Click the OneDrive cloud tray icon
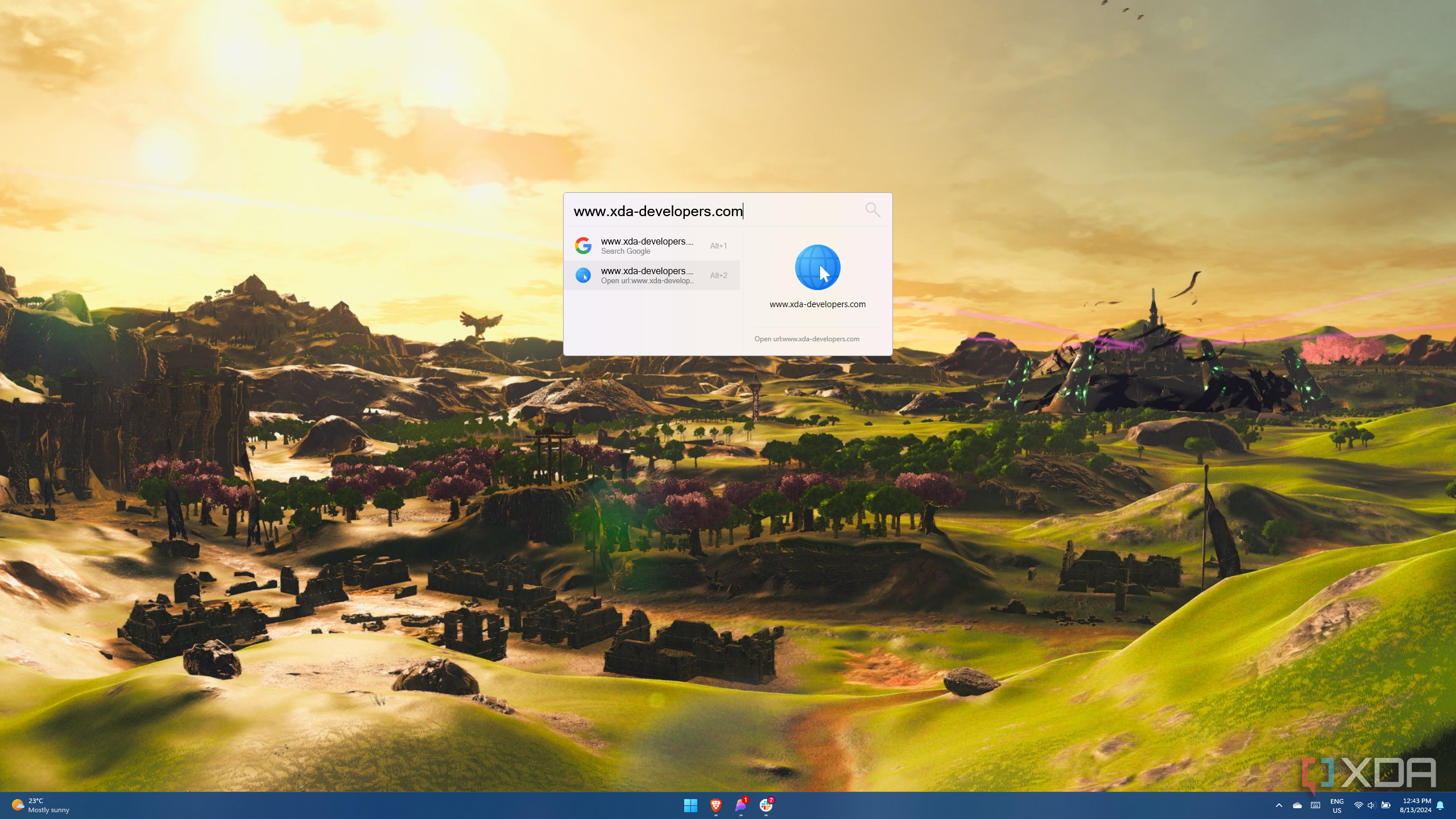Image resolution: width=1456 pixels, height=819 pixels. (1297, 805)
